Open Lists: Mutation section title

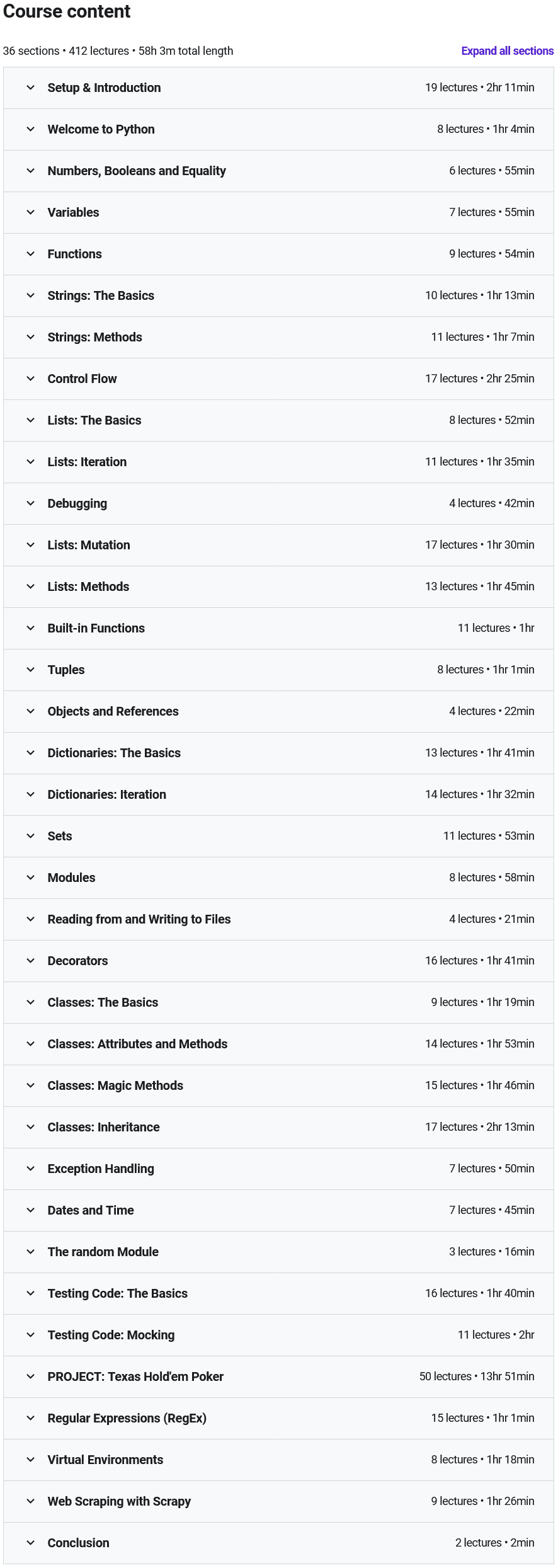pos(89,545)
